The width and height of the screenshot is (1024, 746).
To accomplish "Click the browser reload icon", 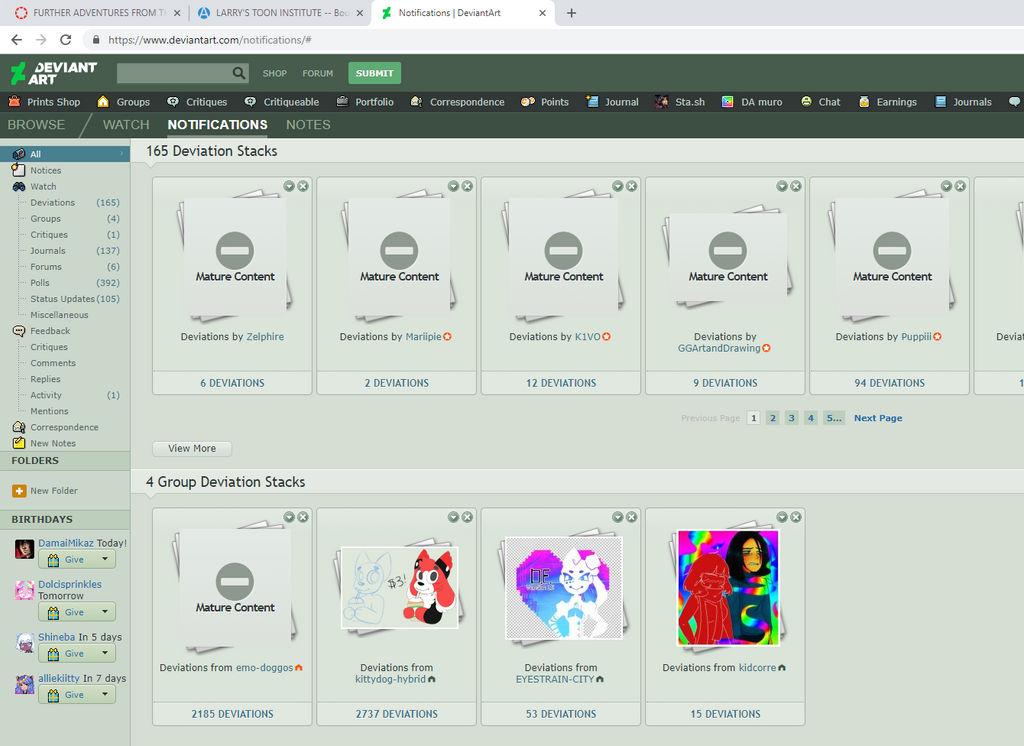I will (x=65, y=40).
